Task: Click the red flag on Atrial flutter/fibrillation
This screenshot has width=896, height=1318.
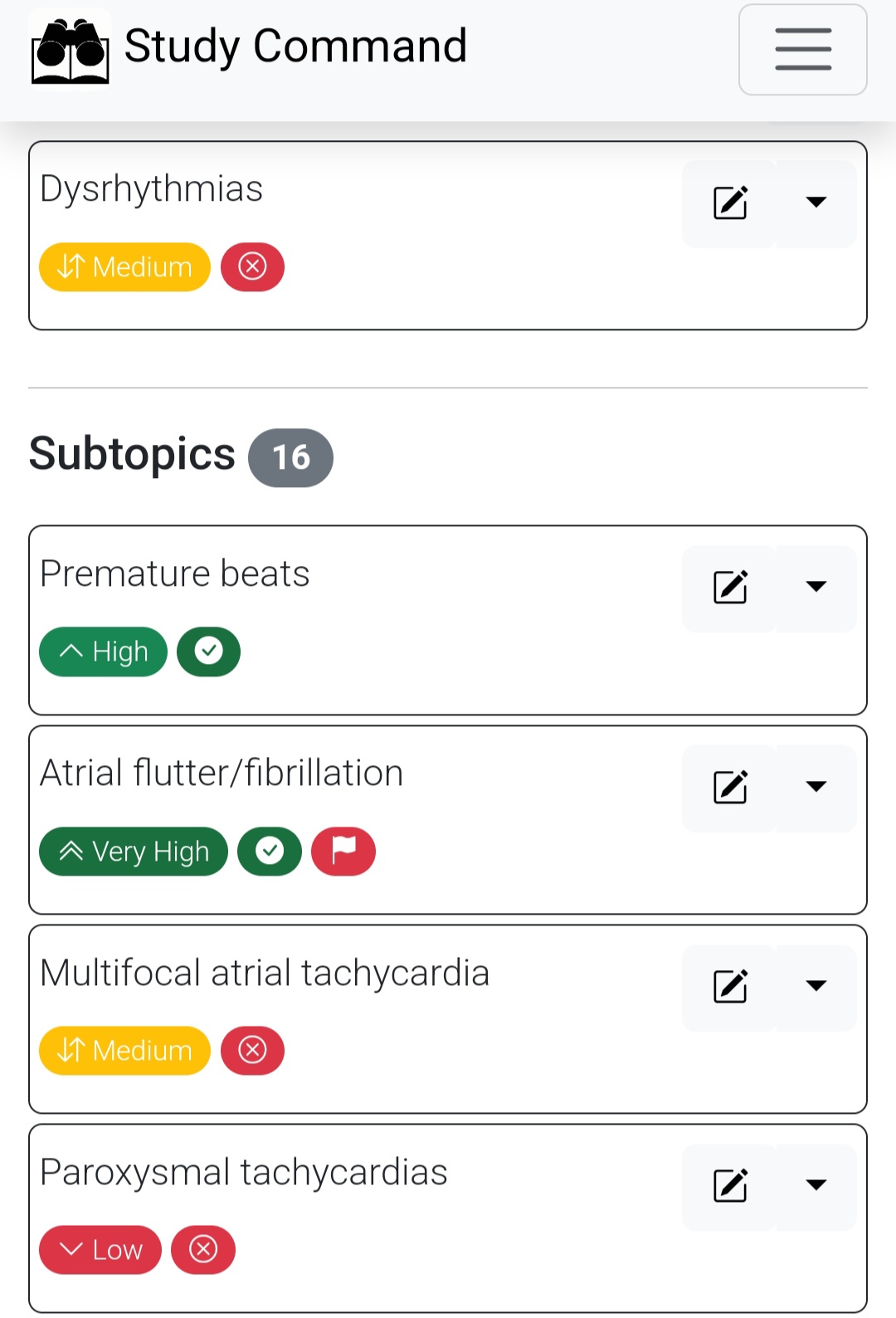Action: (343, 851)
